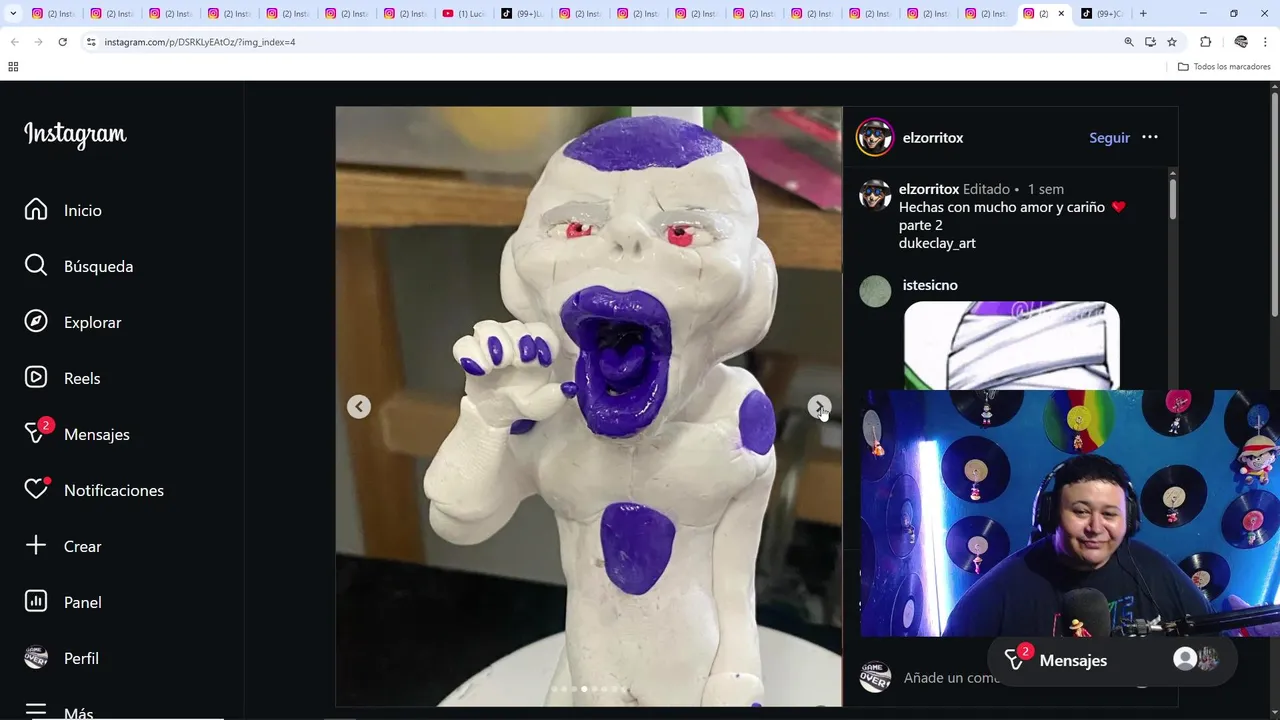Follow elzorritox with Seguir button
The image size is (1280, 720).
[x=1109, y=138]
